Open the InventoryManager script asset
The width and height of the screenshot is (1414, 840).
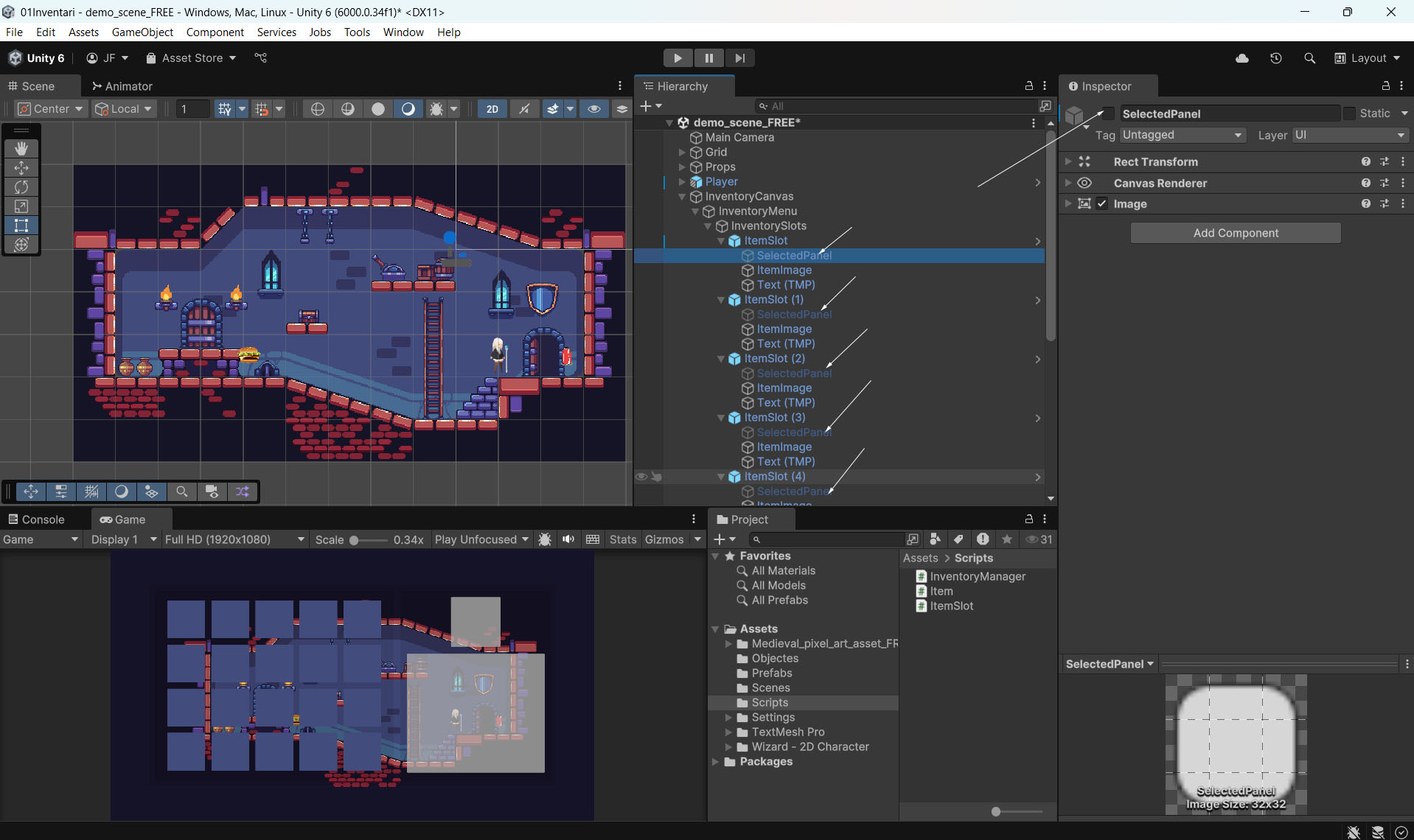coord(977,576)
